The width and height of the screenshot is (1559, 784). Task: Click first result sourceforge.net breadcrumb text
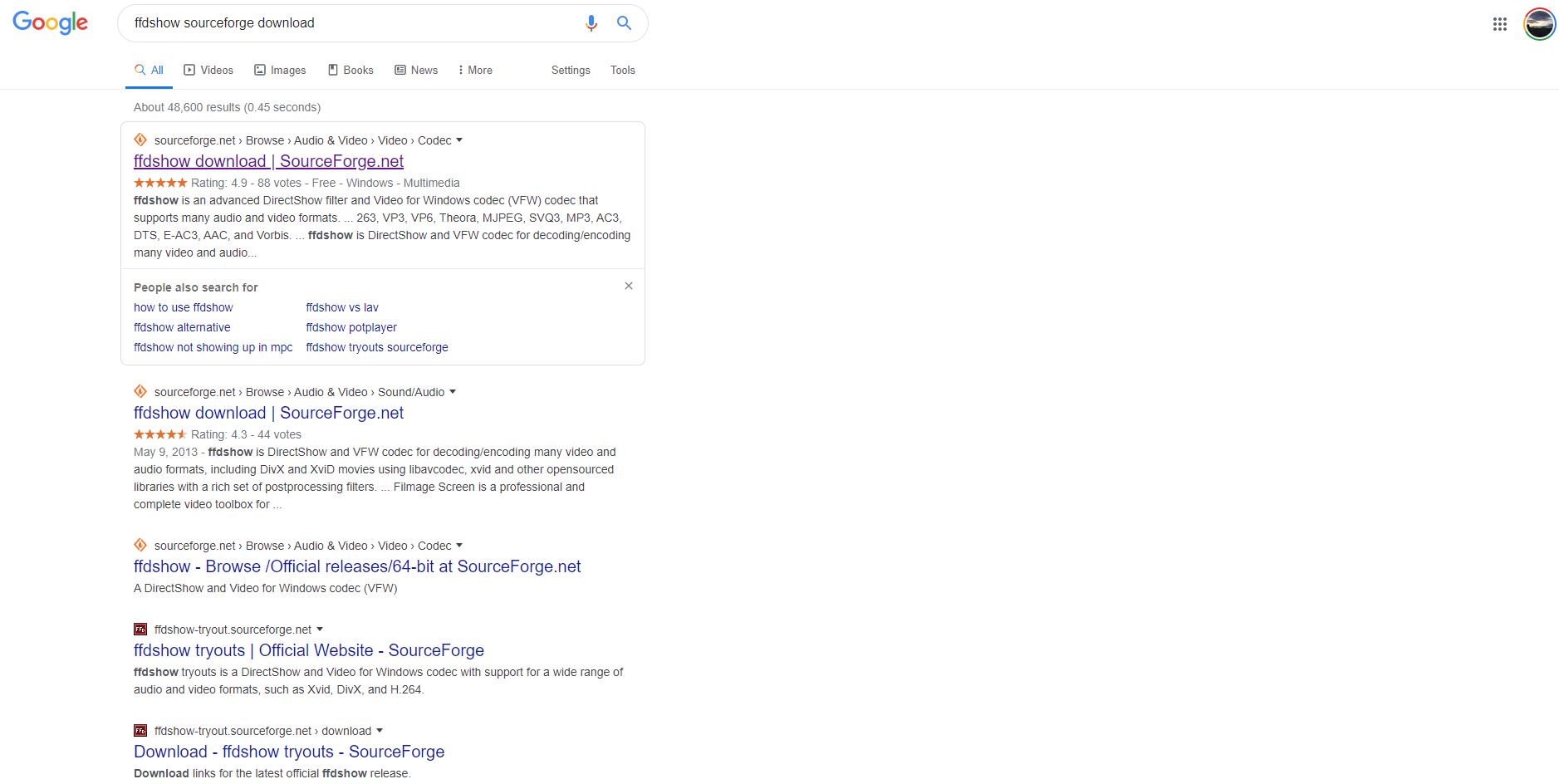303,140
